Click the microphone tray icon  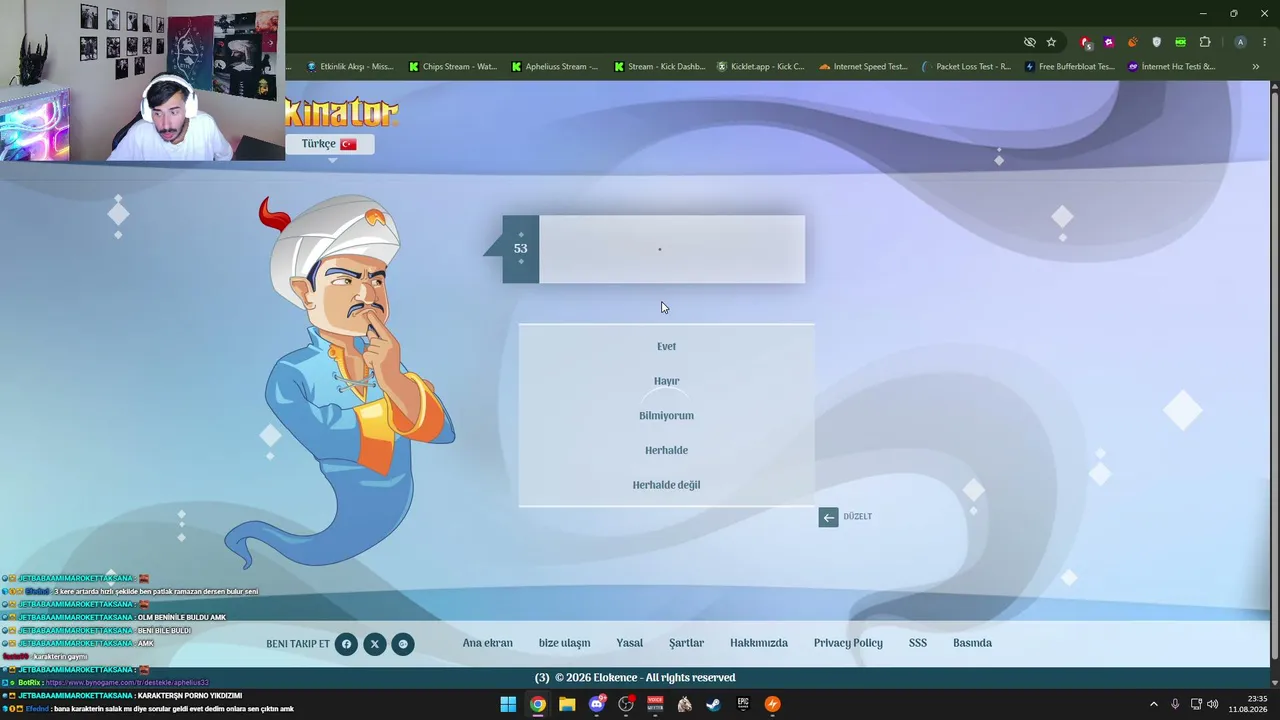pyautogui.click(x=1175, y=704)
